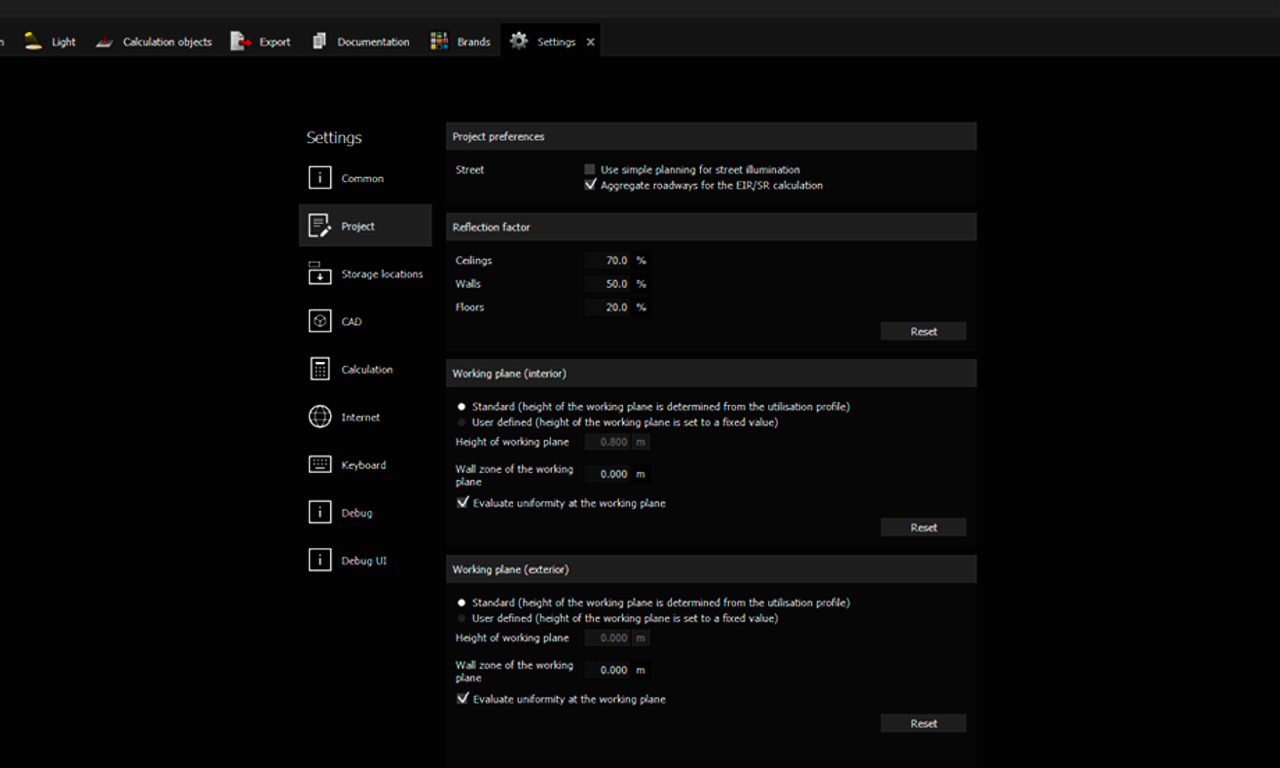1280x768 pixels.
Task: Select User defined for interior working plane
Action: (x=462, y=422)
